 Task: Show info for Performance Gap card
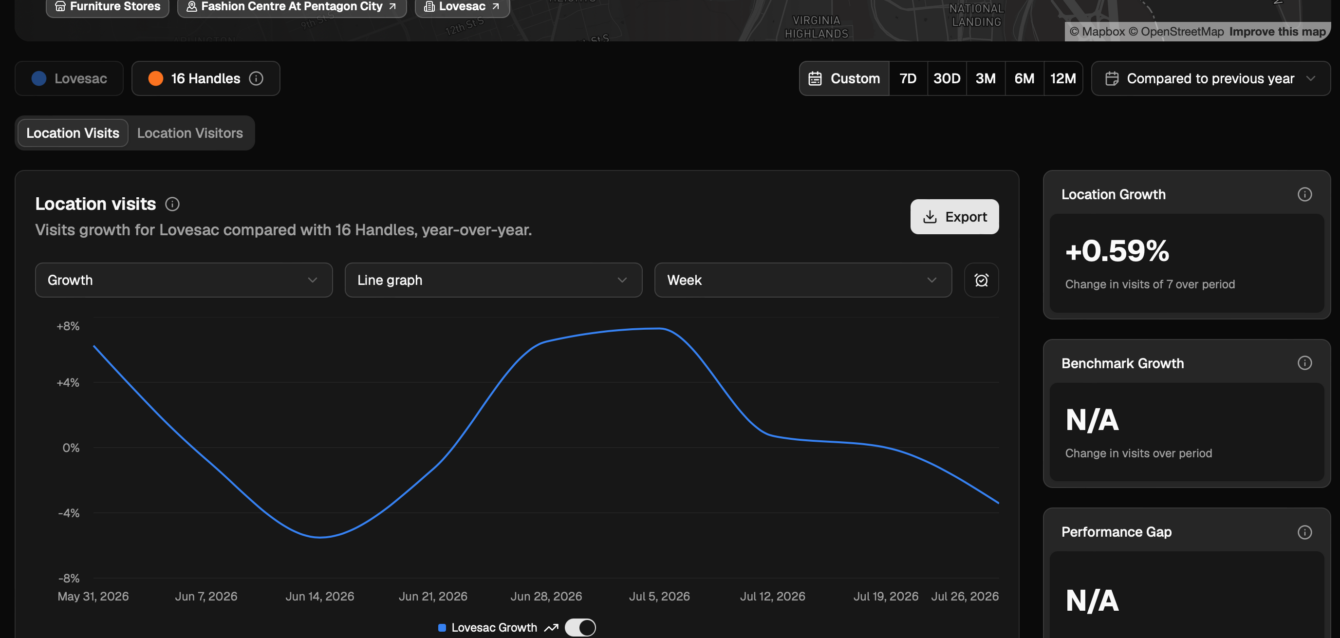[x=1304, y=533]
